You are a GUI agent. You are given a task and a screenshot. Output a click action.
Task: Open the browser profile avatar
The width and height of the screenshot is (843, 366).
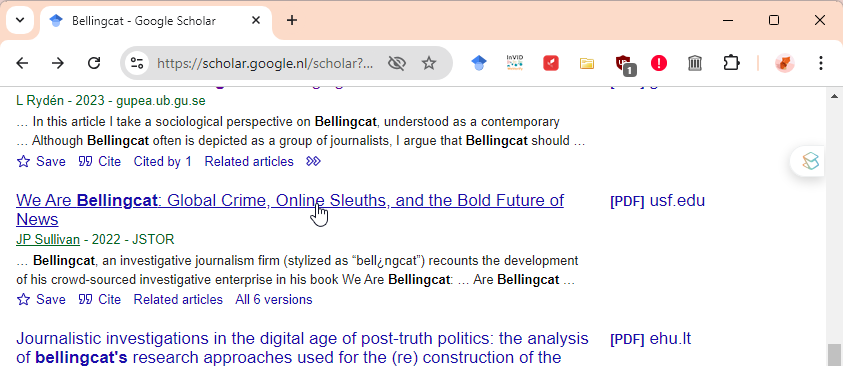pos(784,63)
